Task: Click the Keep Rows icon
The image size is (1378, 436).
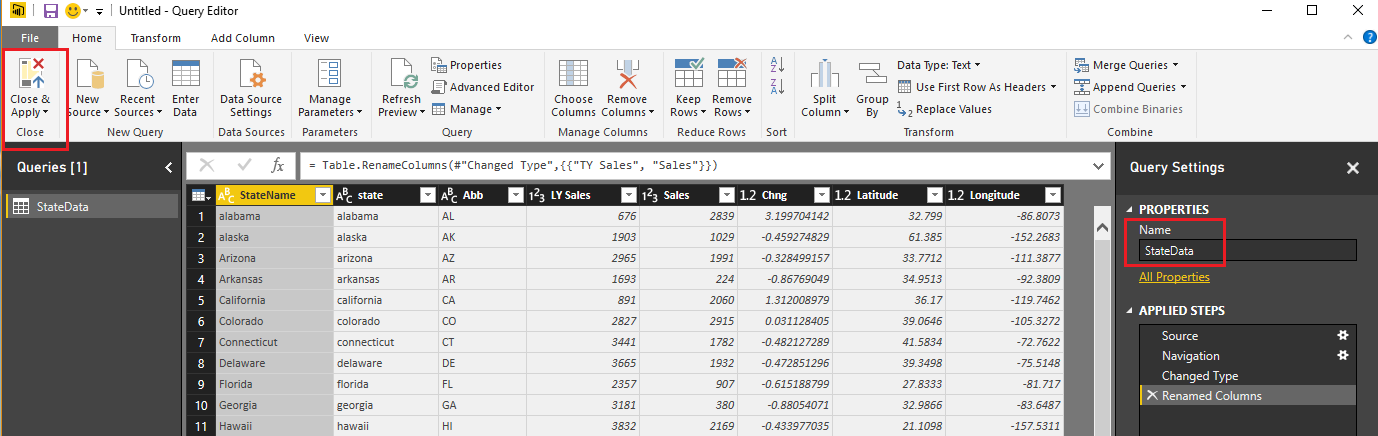Action: (x=688, y=74)
